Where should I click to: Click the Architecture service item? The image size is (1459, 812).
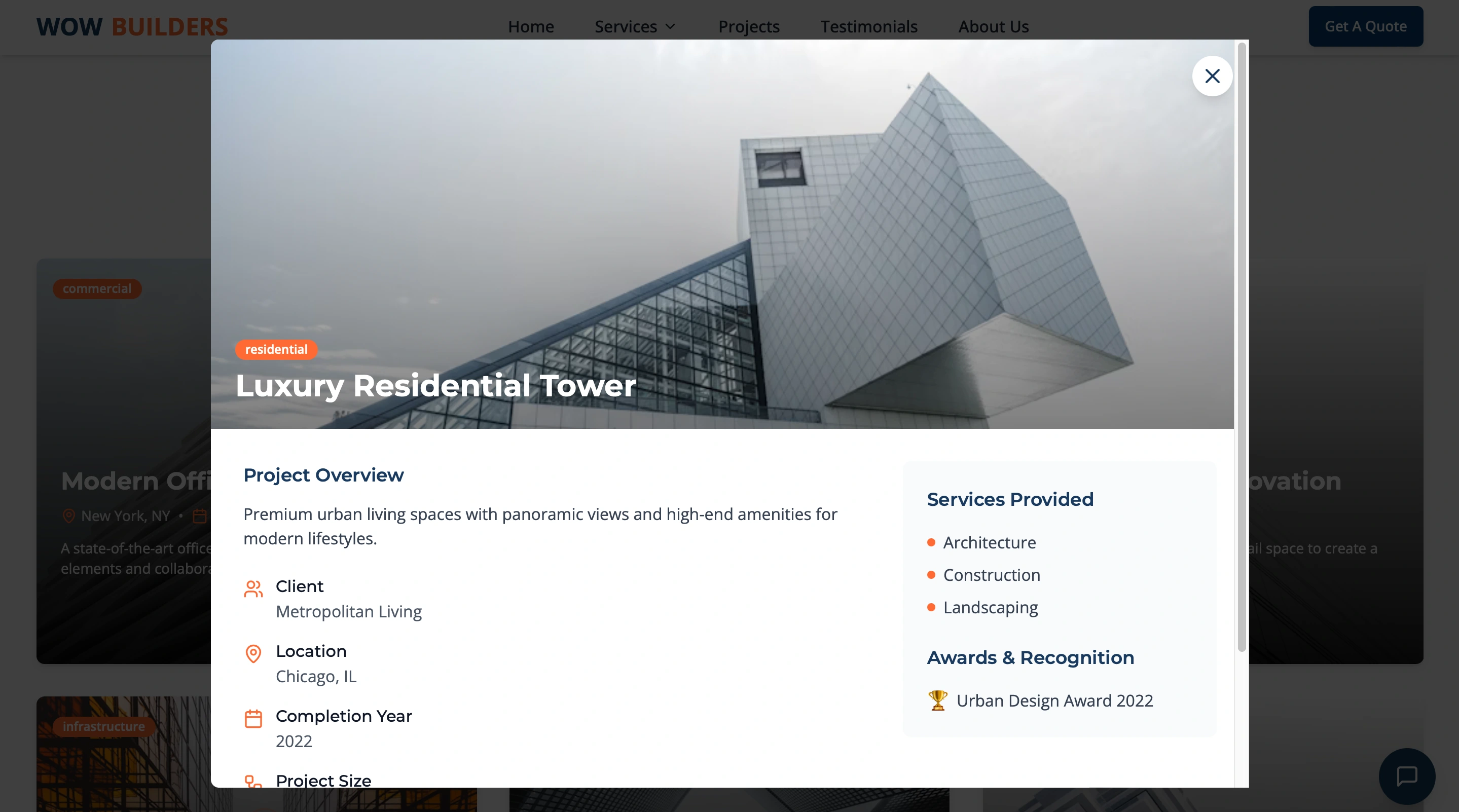click(989, 542)
